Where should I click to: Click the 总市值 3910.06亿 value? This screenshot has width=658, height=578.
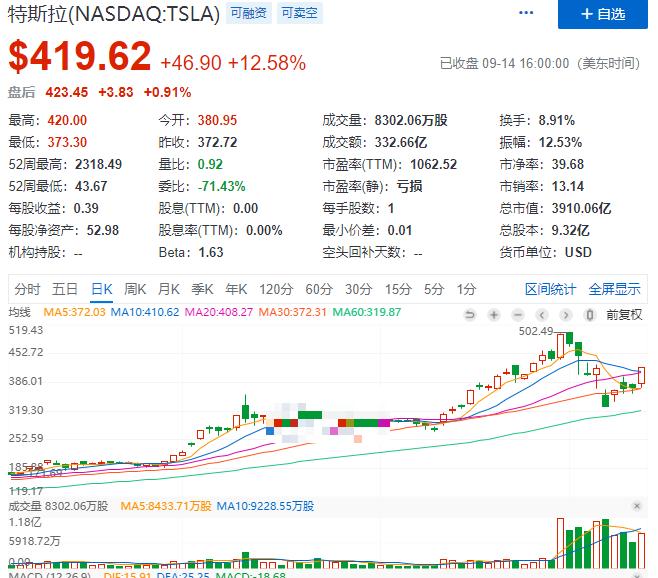581,208
